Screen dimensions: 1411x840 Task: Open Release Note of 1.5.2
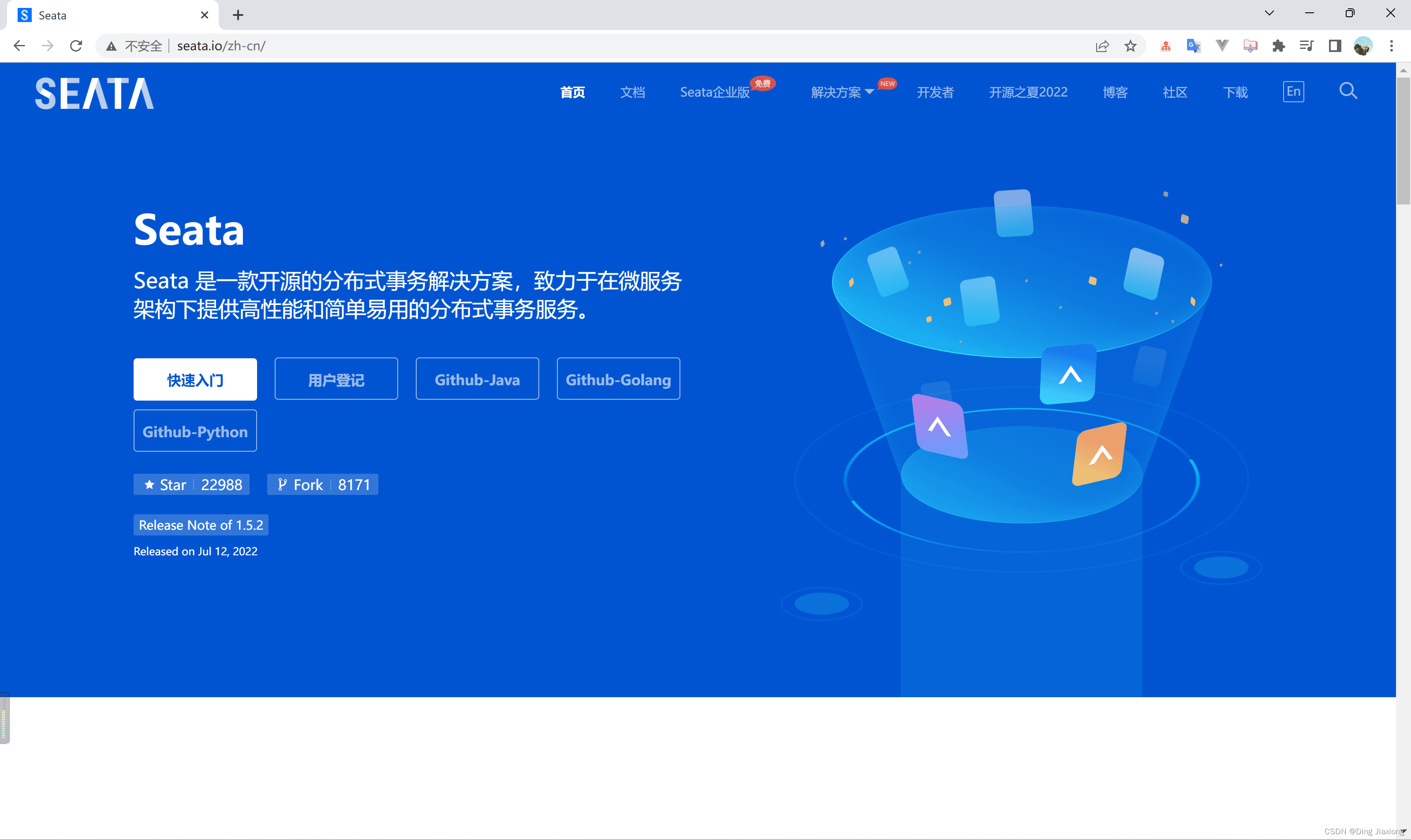(x=201, y=525)
